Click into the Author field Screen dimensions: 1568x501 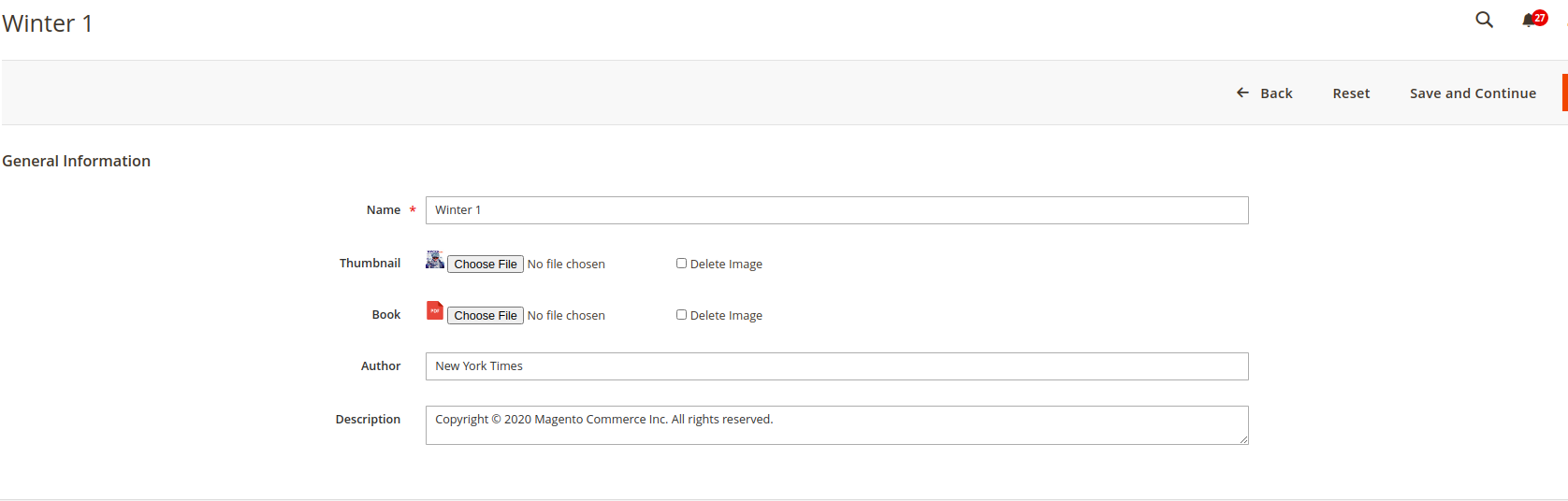(x=836, y=366)
